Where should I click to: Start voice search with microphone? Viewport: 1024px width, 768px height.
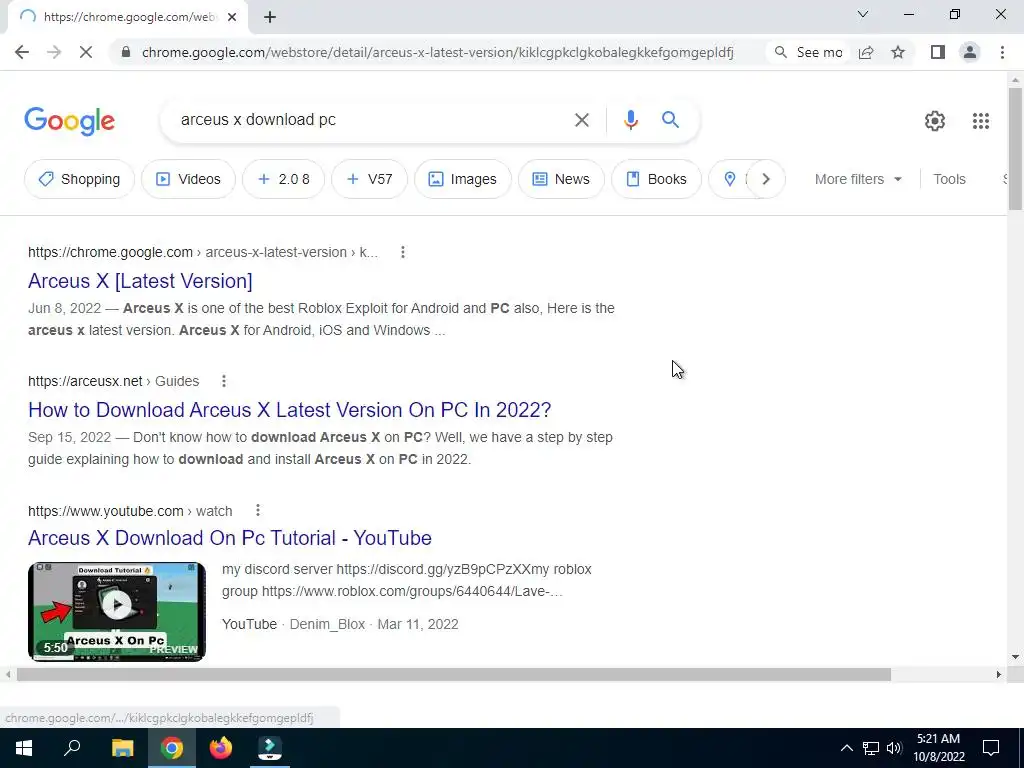pos(630,120)
